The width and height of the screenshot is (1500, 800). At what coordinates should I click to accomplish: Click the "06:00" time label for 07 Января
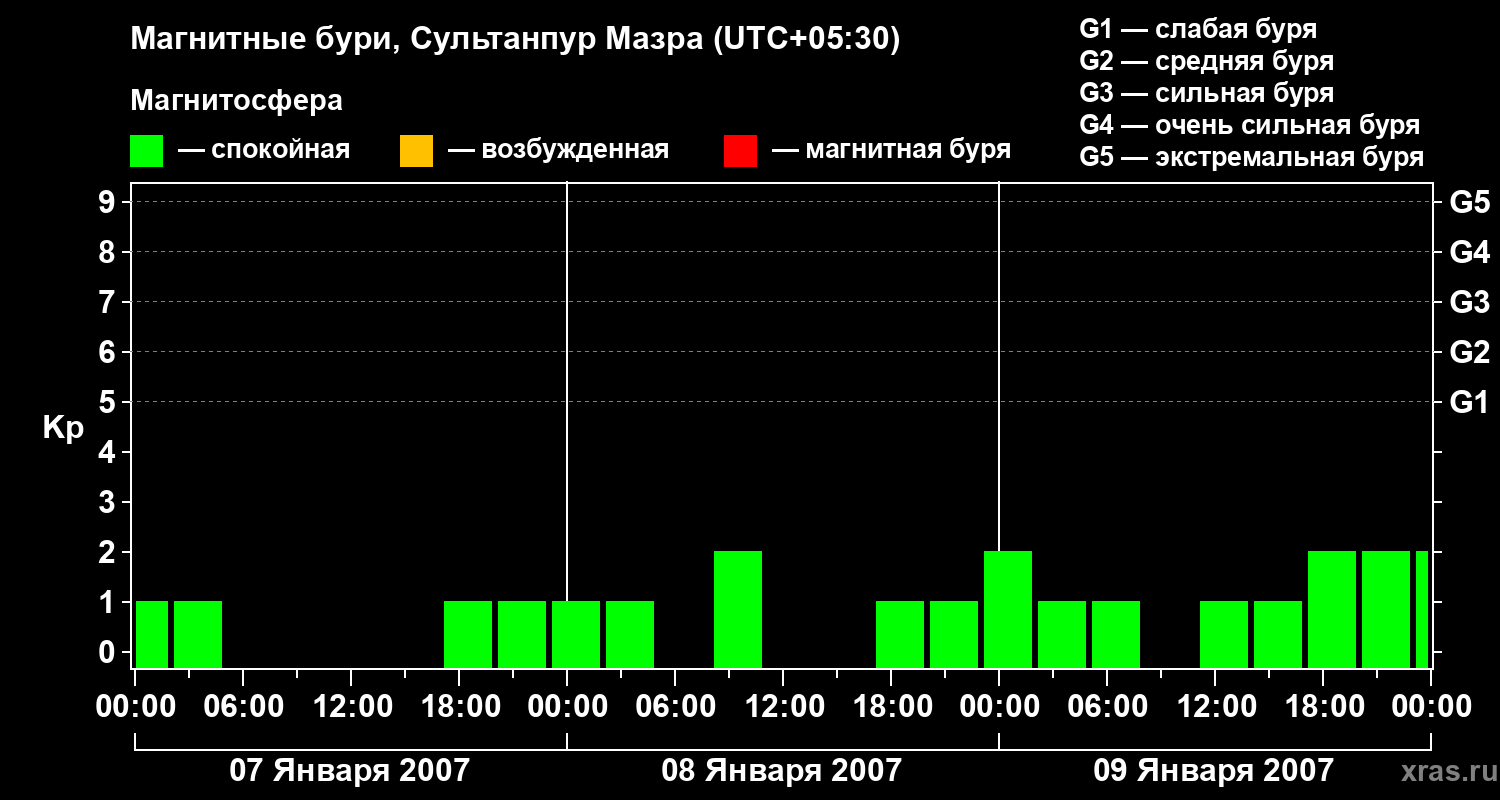243,706
